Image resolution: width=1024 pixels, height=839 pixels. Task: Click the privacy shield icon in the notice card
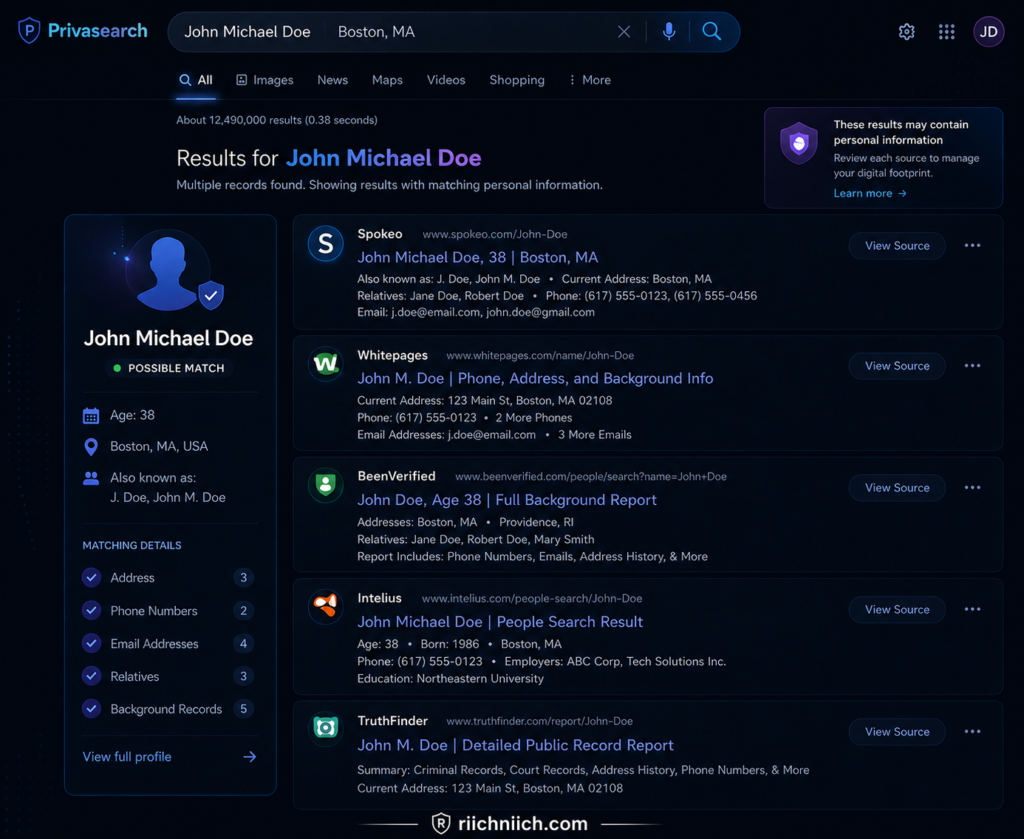[799, 142]
